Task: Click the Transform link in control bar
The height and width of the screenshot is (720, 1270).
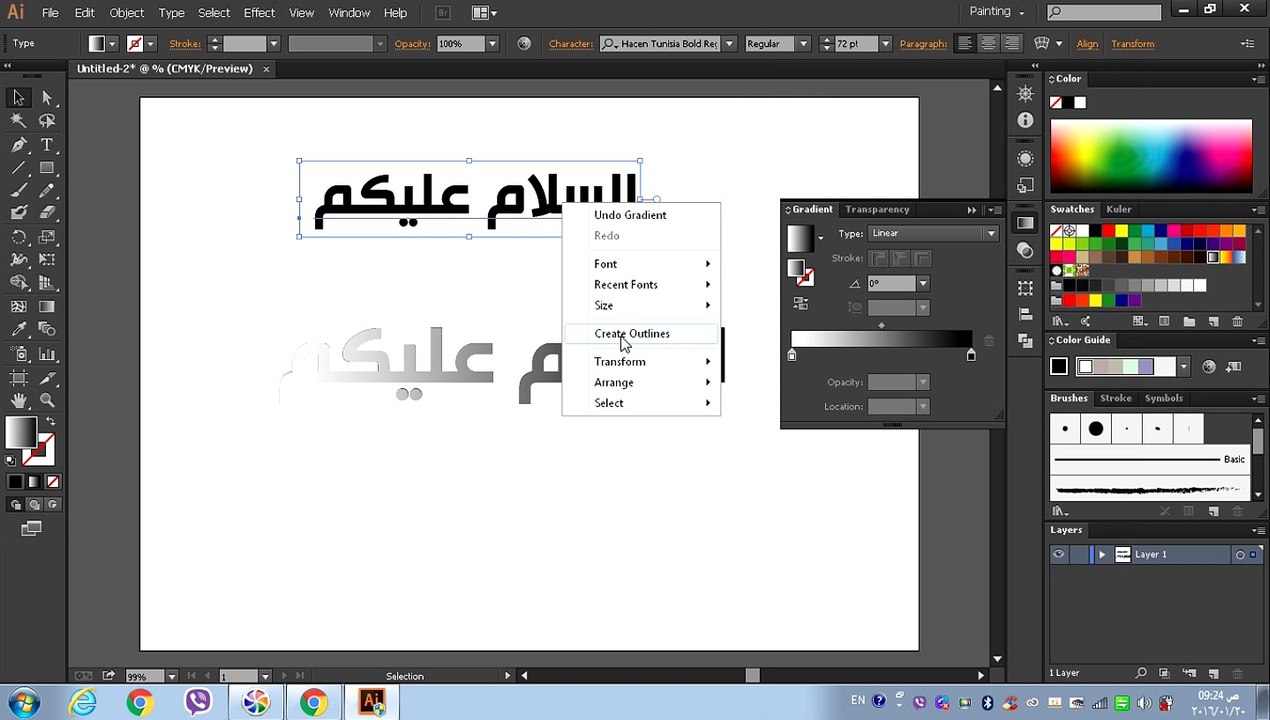Action: 1132,44
